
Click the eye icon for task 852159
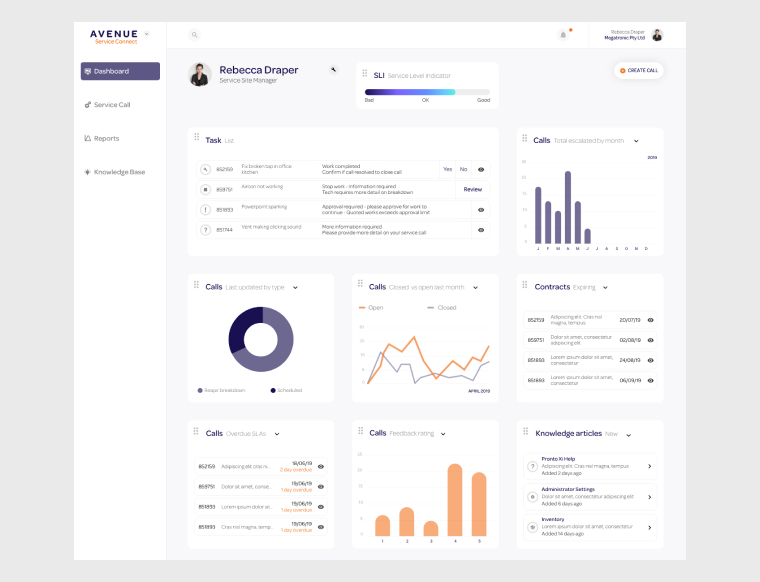click(481, 170)
